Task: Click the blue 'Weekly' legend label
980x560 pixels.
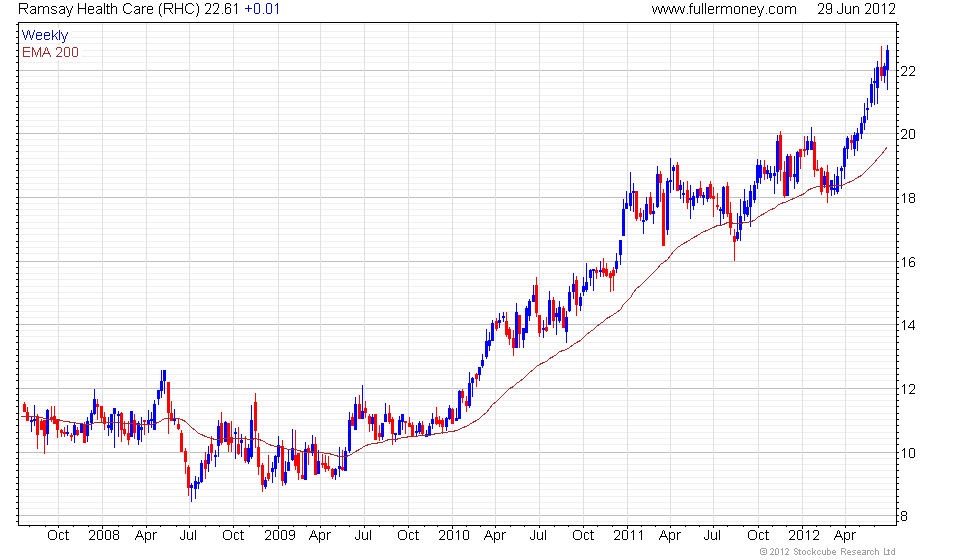Action: 44,36
